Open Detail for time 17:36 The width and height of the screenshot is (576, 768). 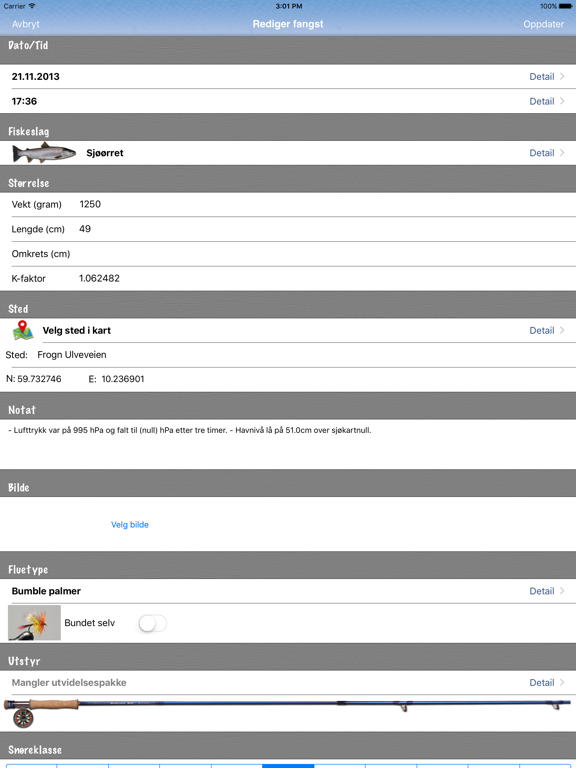click(x=547, y=101)
